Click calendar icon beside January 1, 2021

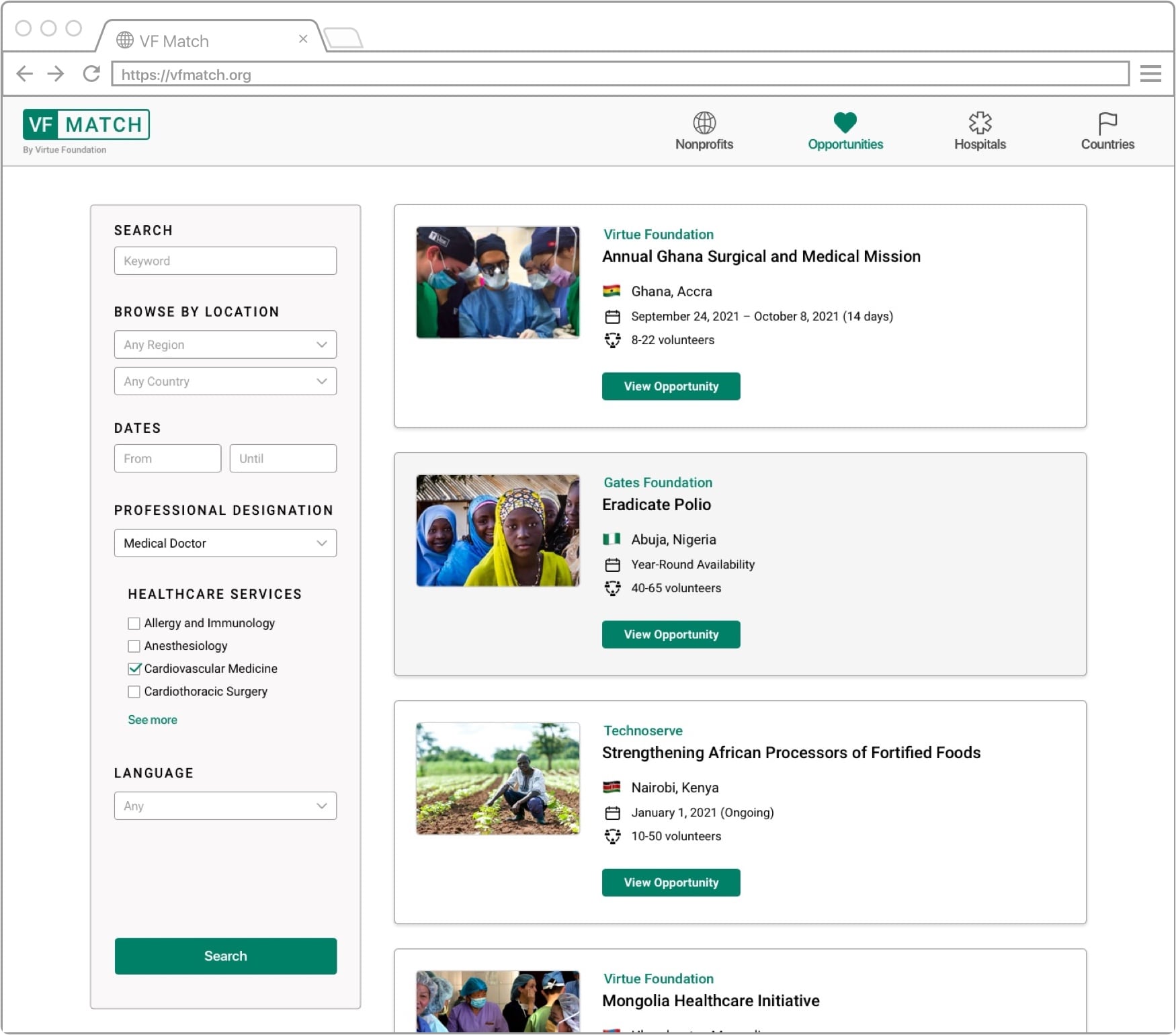(612, 813)
